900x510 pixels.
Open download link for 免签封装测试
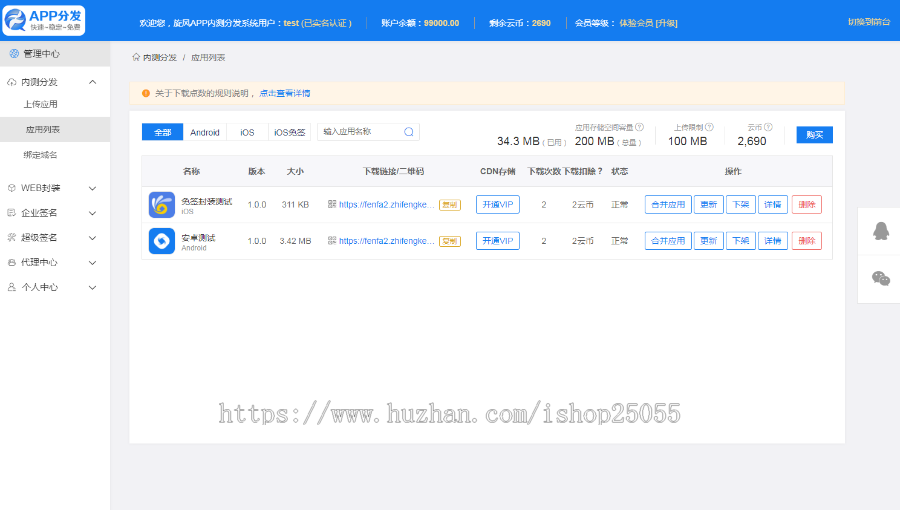click(x=386, y=204)
